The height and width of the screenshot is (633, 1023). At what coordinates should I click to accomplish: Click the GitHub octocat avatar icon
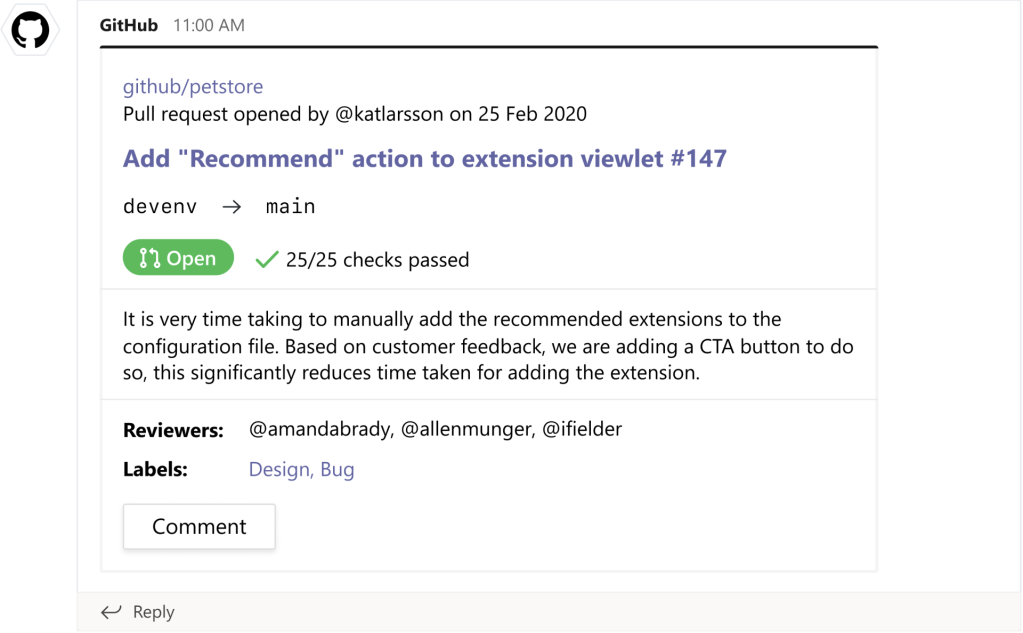31,30
